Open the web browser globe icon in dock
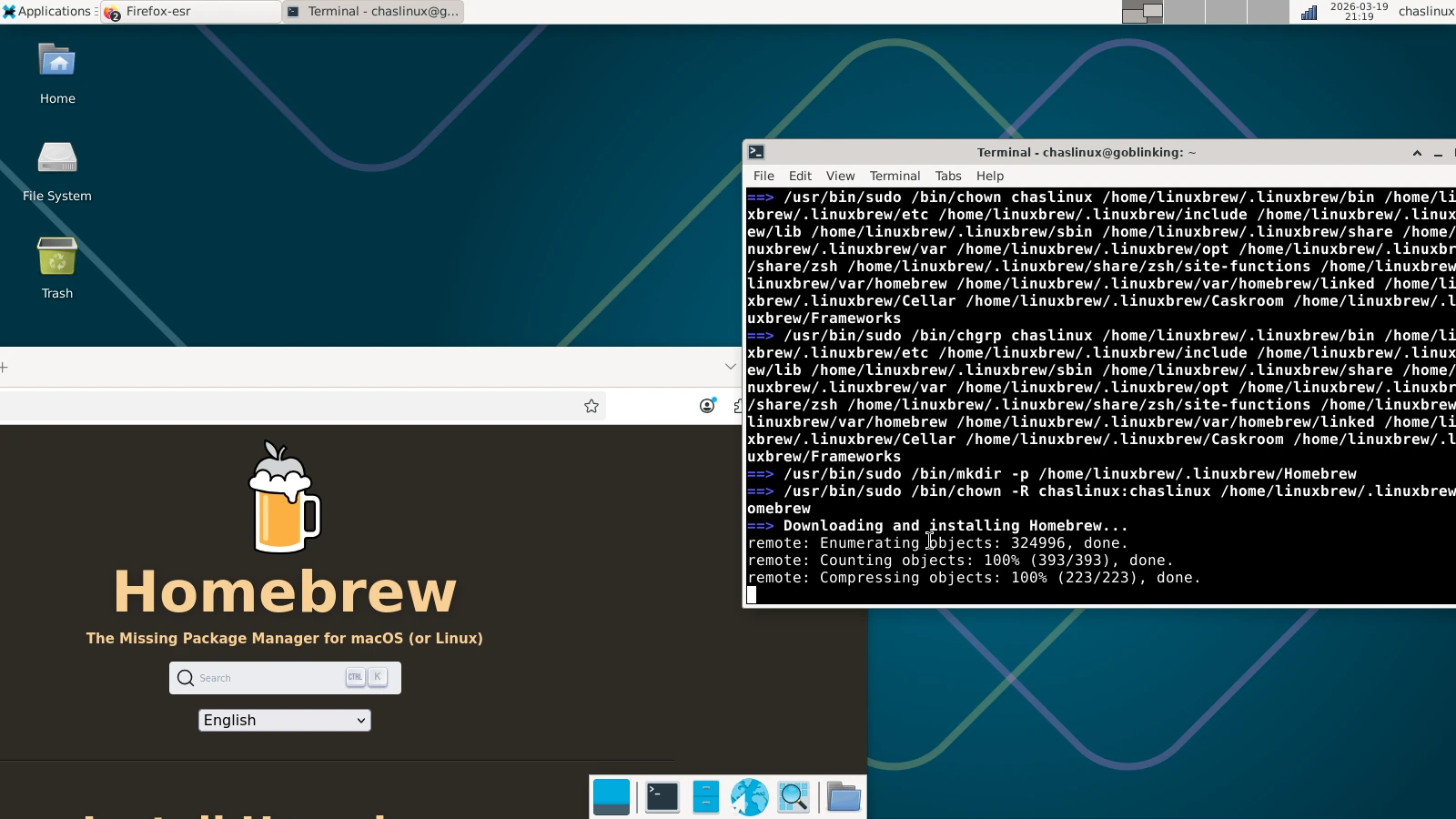 tap(750, 797)
